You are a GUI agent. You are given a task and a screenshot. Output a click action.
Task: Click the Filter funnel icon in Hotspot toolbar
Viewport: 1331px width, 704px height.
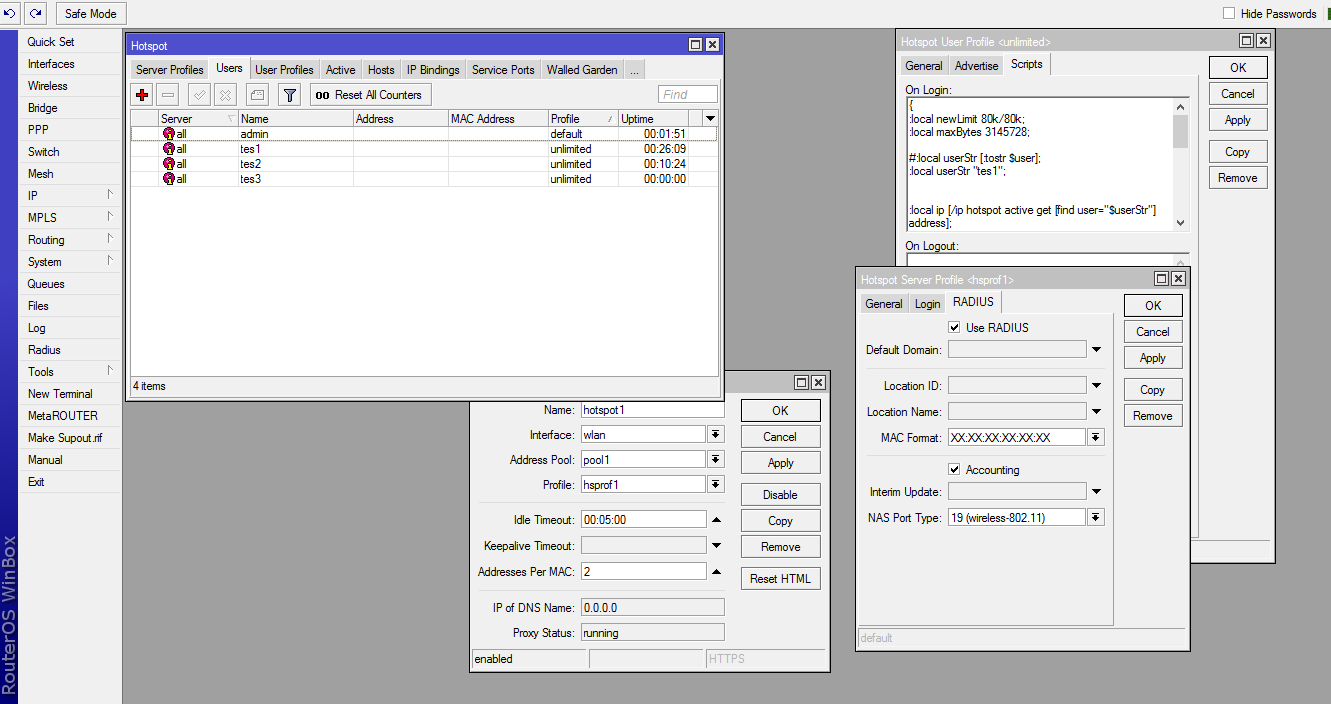click(x=289, y=95)
